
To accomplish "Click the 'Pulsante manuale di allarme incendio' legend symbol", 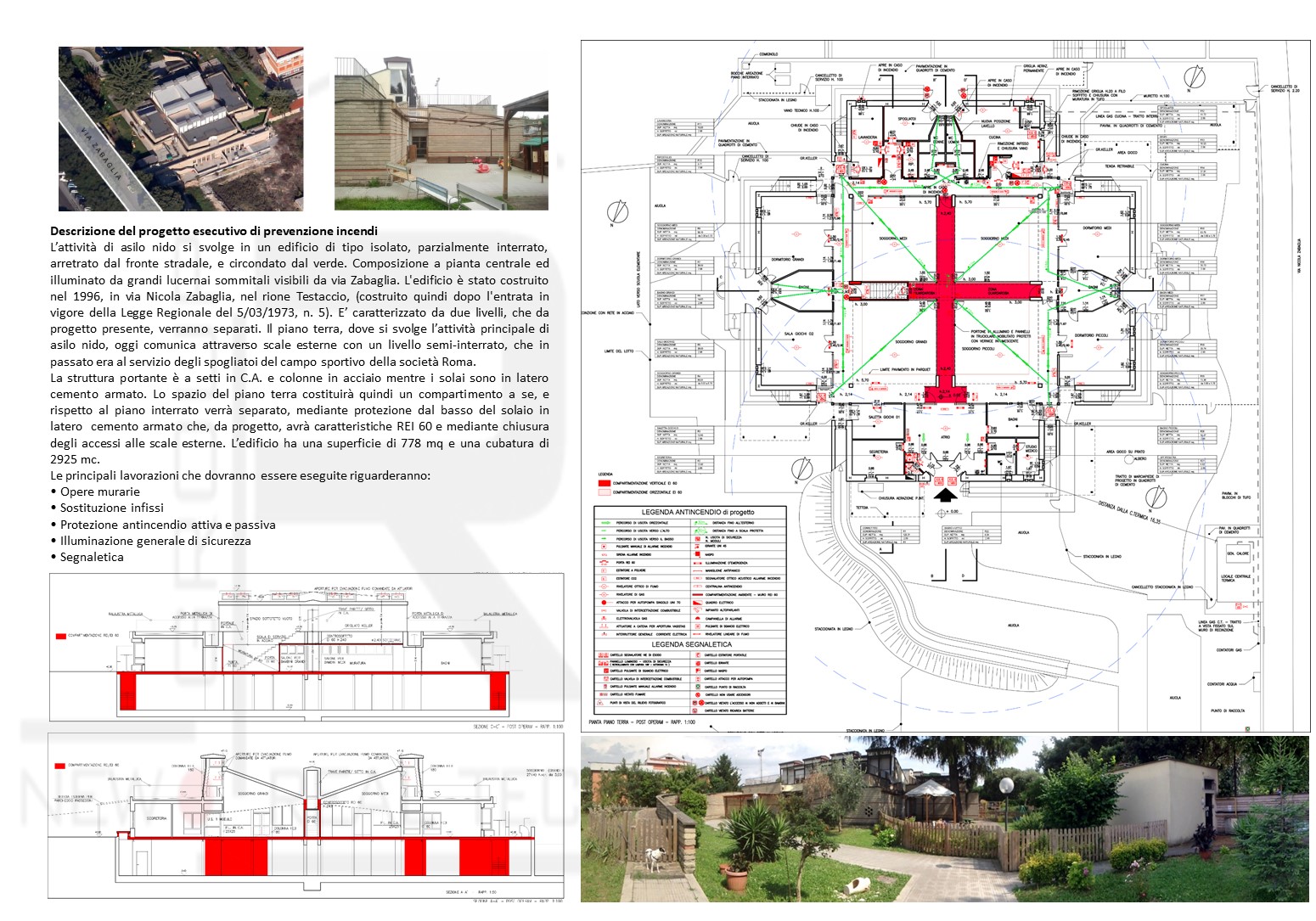I will tap(604, 547).
